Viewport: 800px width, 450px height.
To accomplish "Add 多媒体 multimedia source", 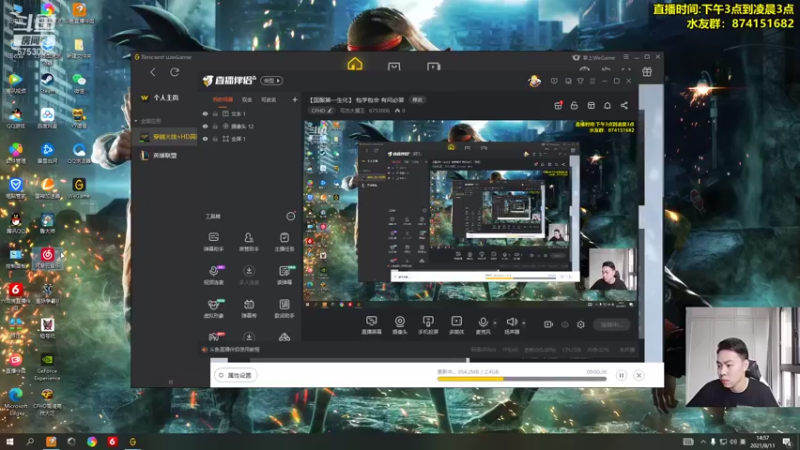I will coord(456,324).
